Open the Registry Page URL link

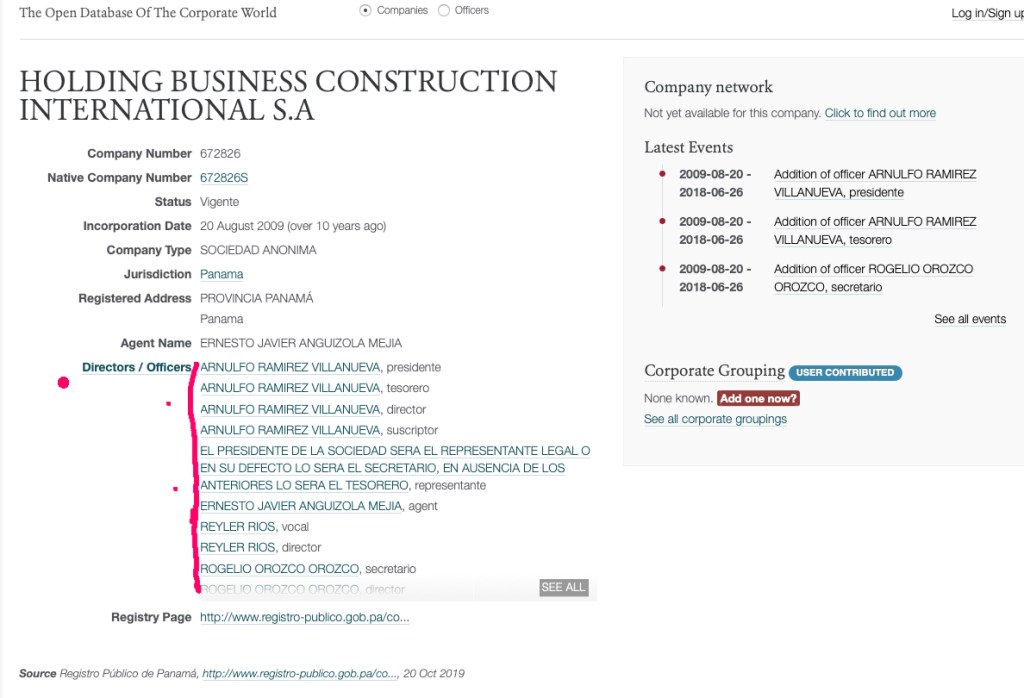[304, 618]
